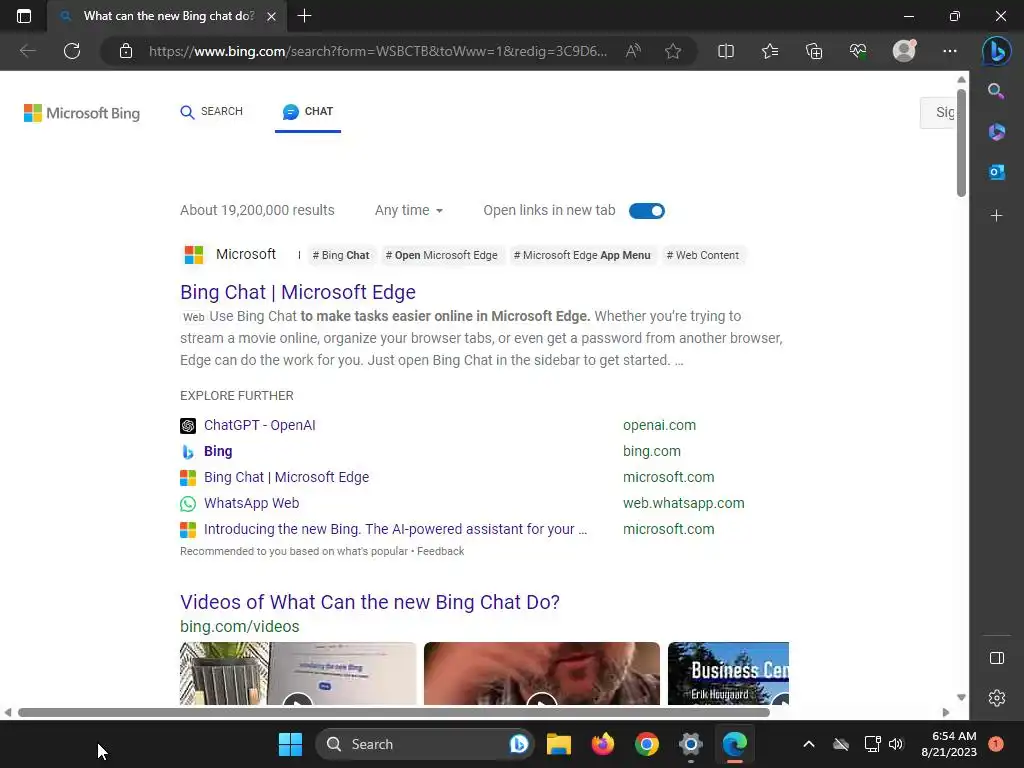
Task: Open Bing Chat sidebar button
Action: (996, 51)
